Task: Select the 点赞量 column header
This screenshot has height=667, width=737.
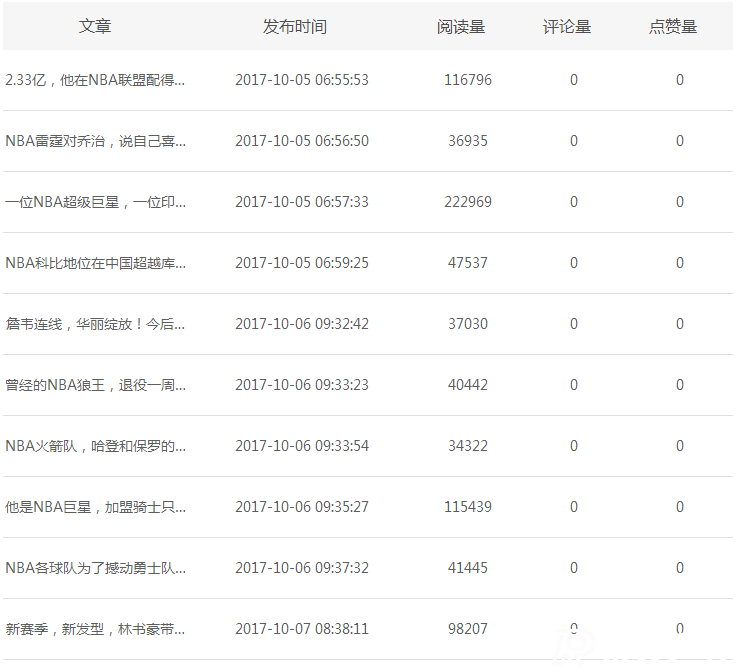Action: pos(673,27)
